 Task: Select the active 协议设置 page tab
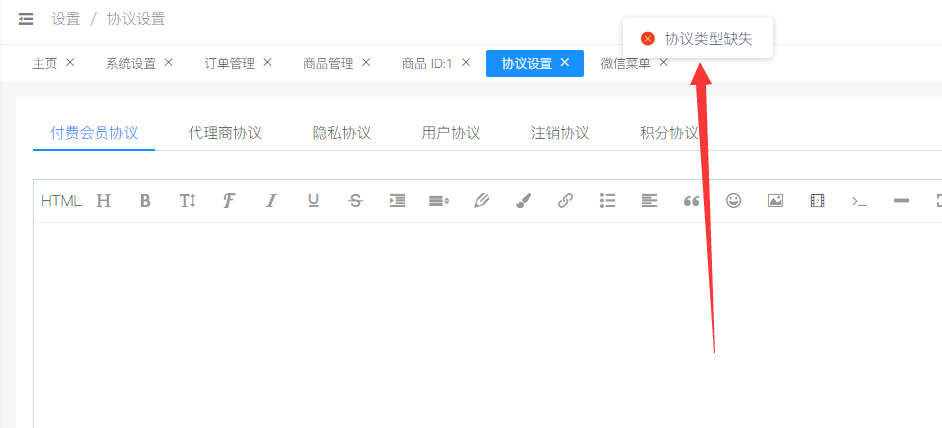[x=535, y=63]
